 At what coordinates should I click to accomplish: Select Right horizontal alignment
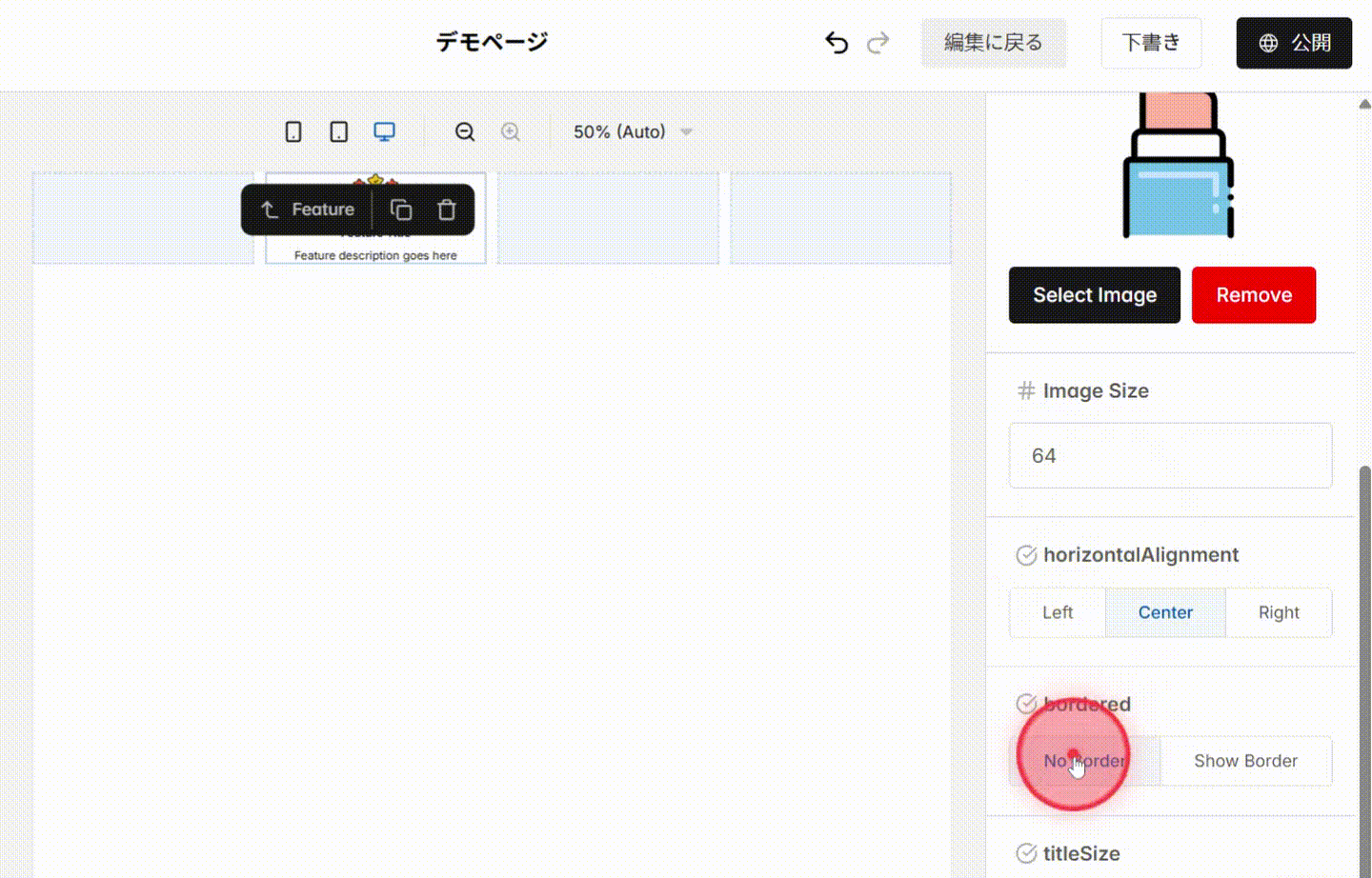1279,612
